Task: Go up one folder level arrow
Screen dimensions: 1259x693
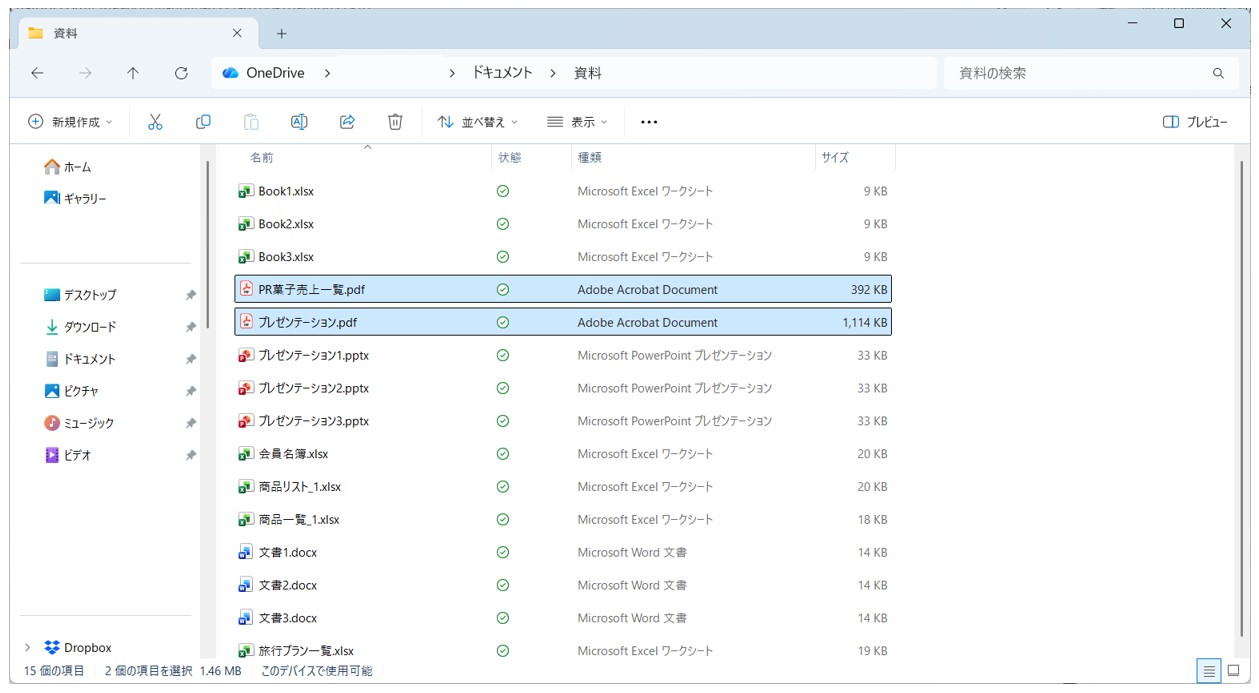Action: pyautogui.click(x=133, y=73)
